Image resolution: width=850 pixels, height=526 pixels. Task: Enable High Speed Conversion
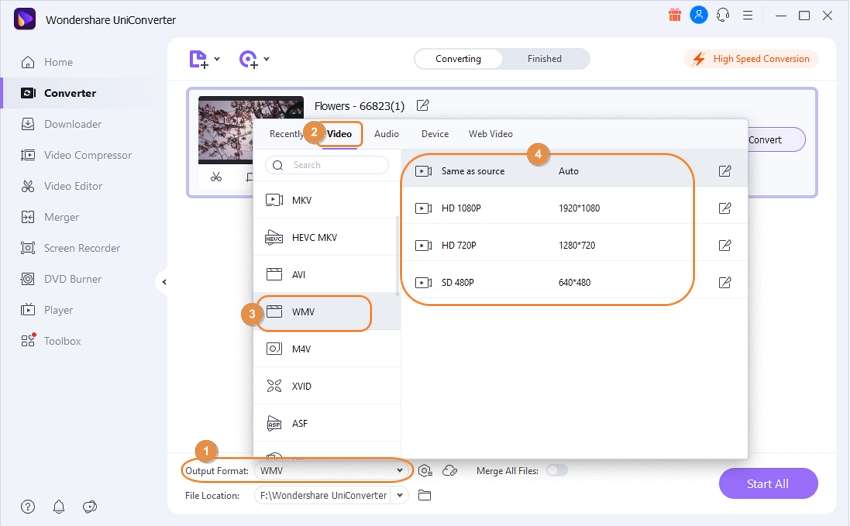pos(751,59)
